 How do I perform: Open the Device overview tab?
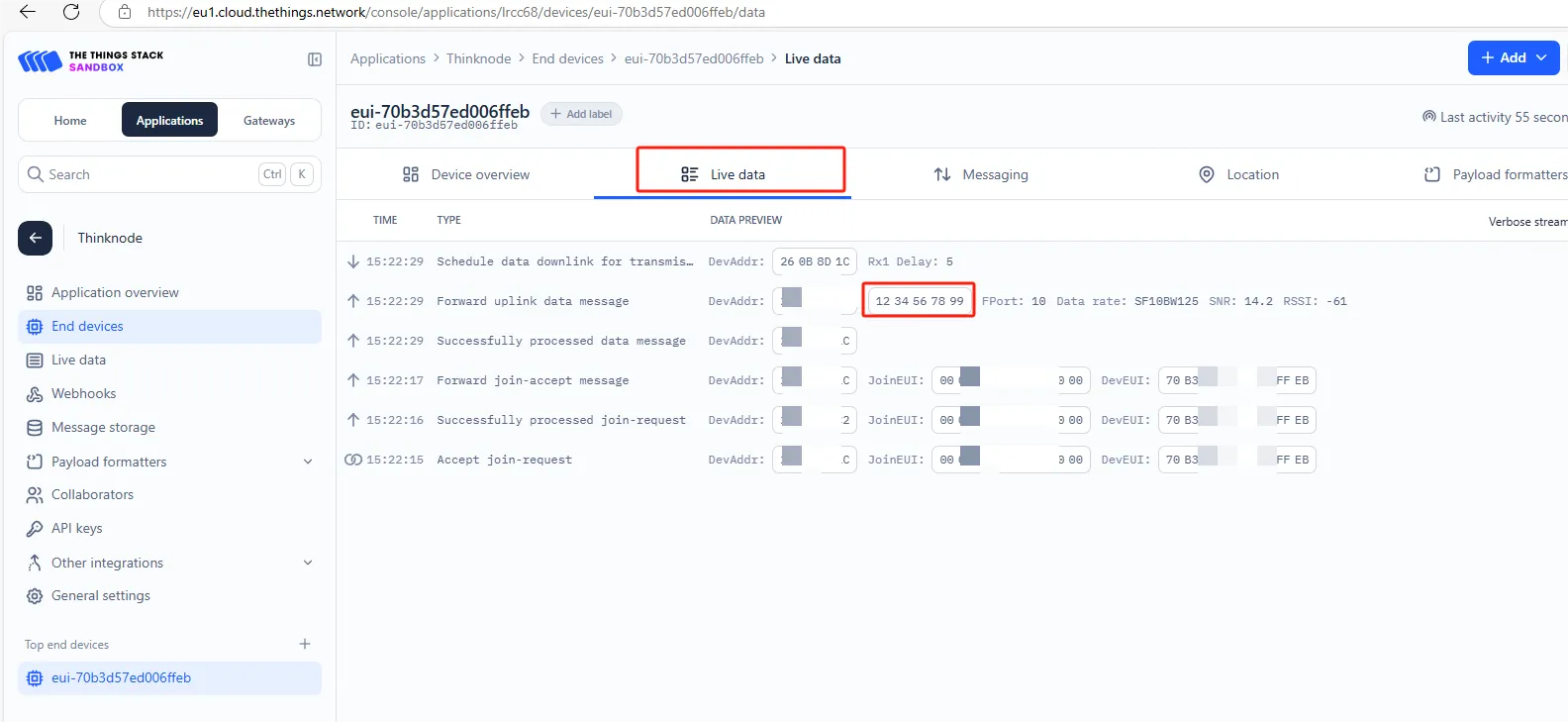tap(466, 174)
